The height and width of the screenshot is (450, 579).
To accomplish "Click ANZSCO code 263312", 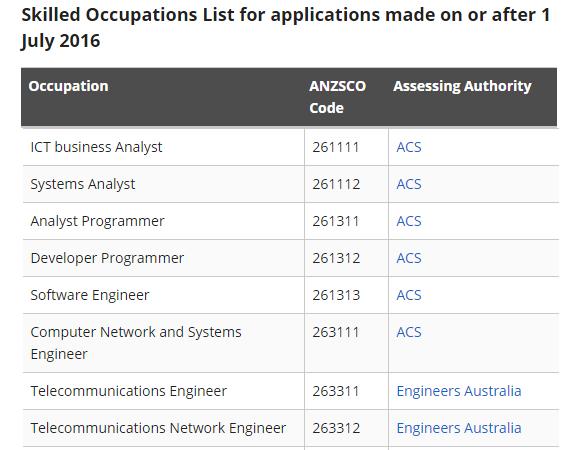I will (x=336, y=428).
